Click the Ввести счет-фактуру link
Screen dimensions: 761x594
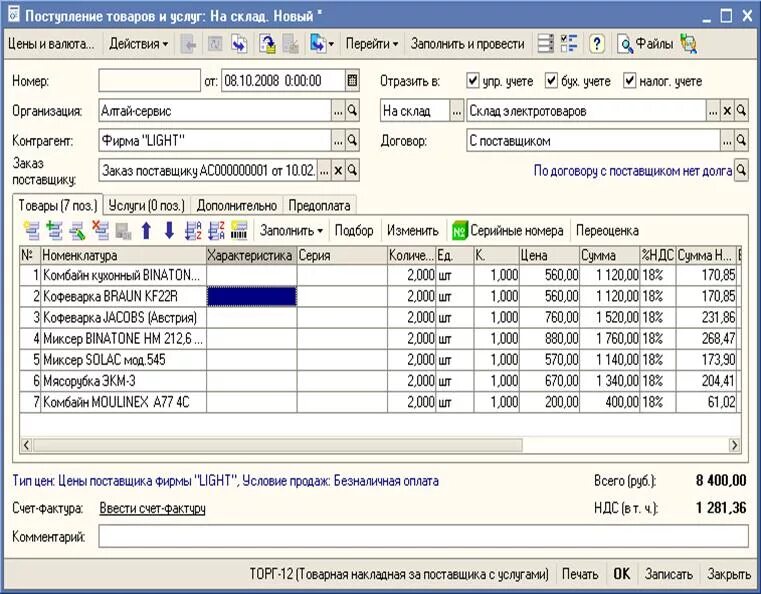[x=152, y=508]
